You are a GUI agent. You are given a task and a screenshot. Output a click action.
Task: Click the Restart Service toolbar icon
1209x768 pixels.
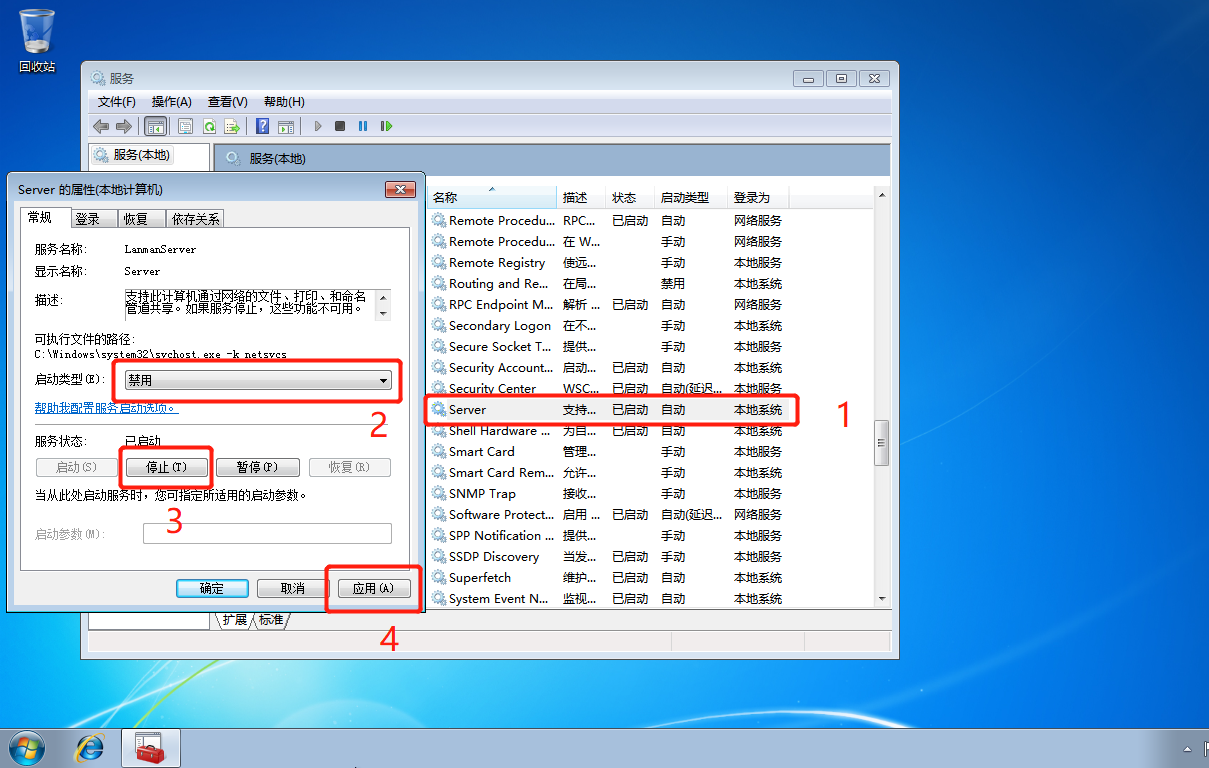[386, 126]
